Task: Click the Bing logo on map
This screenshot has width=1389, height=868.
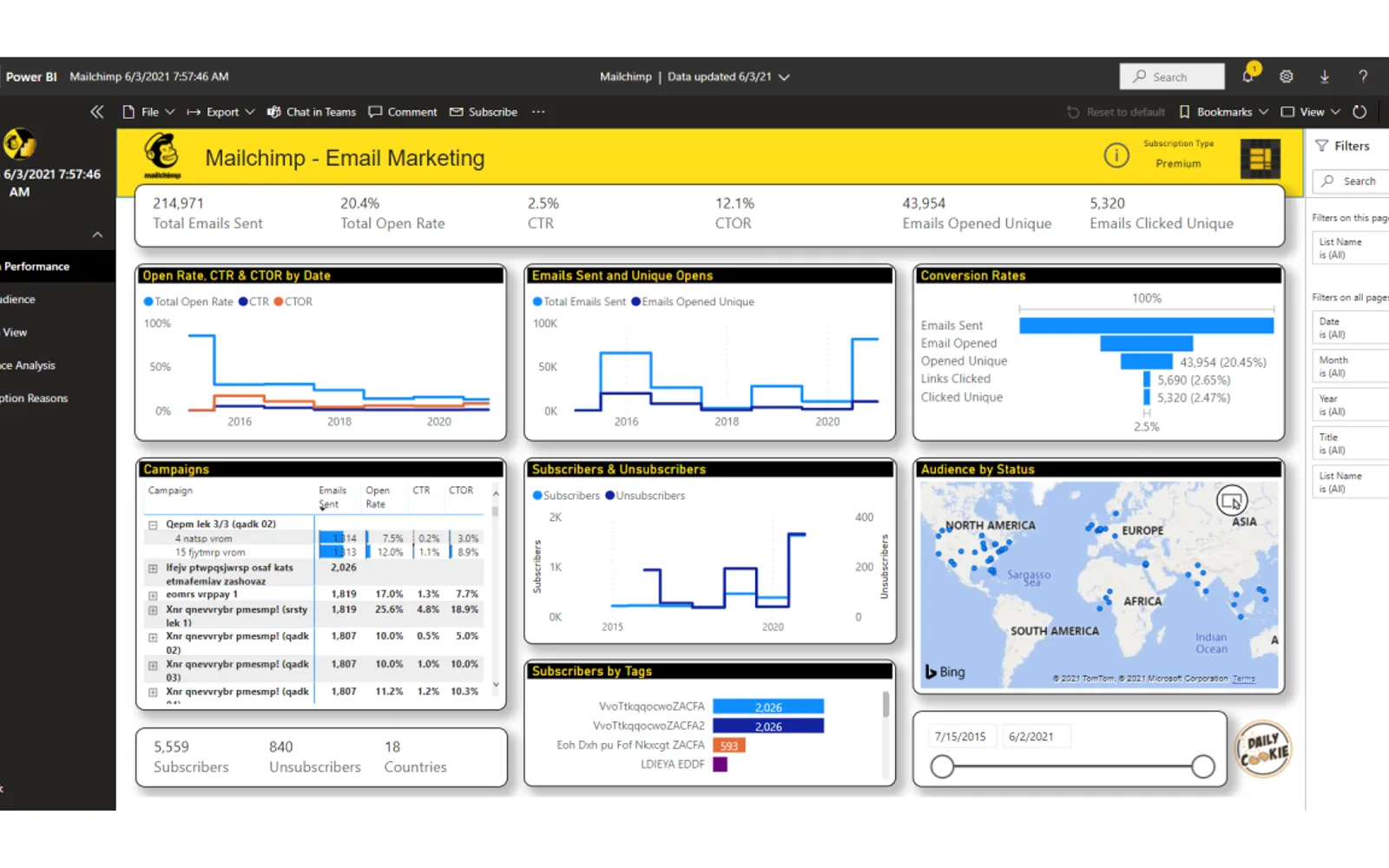Action: (945, 672)
